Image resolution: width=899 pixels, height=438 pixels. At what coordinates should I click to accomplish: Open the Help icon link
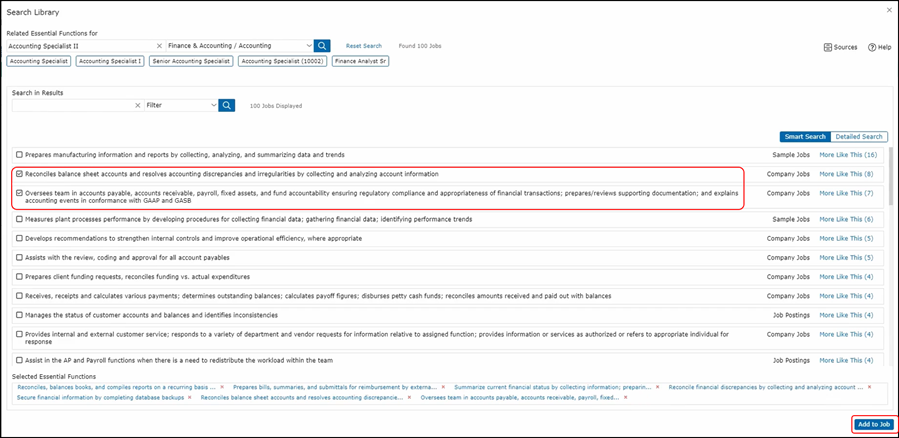click(879, 47)
